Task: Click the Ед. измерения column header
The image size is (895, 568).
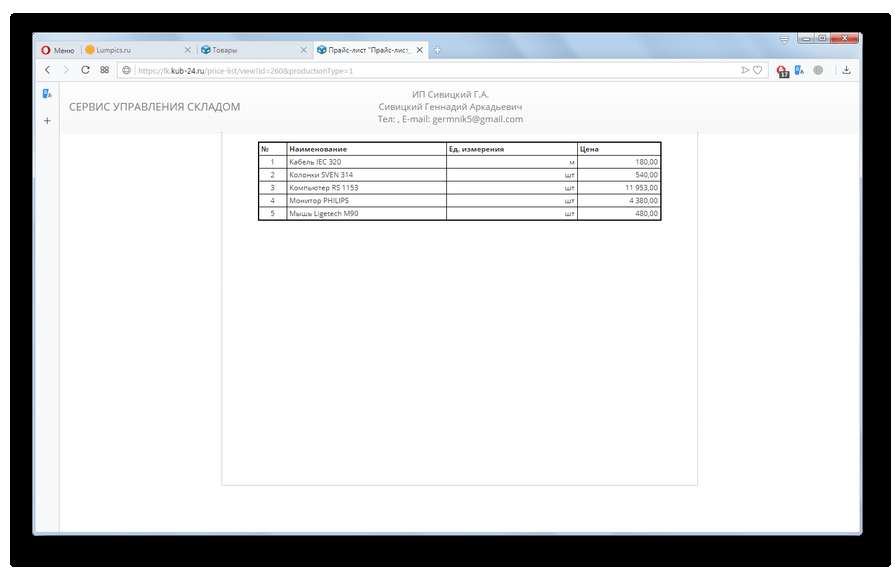Action: click(512, 149)
